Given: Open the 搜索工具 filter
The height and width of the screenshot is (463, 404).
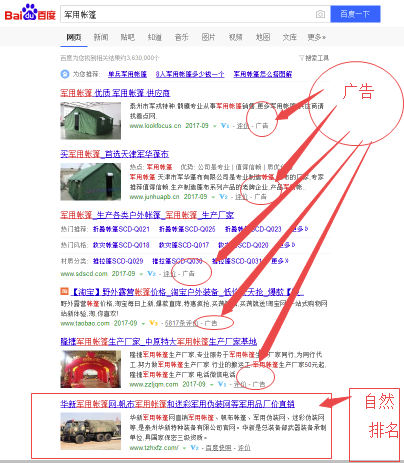Looking at the screenshot, I should (x=314, y=58).
